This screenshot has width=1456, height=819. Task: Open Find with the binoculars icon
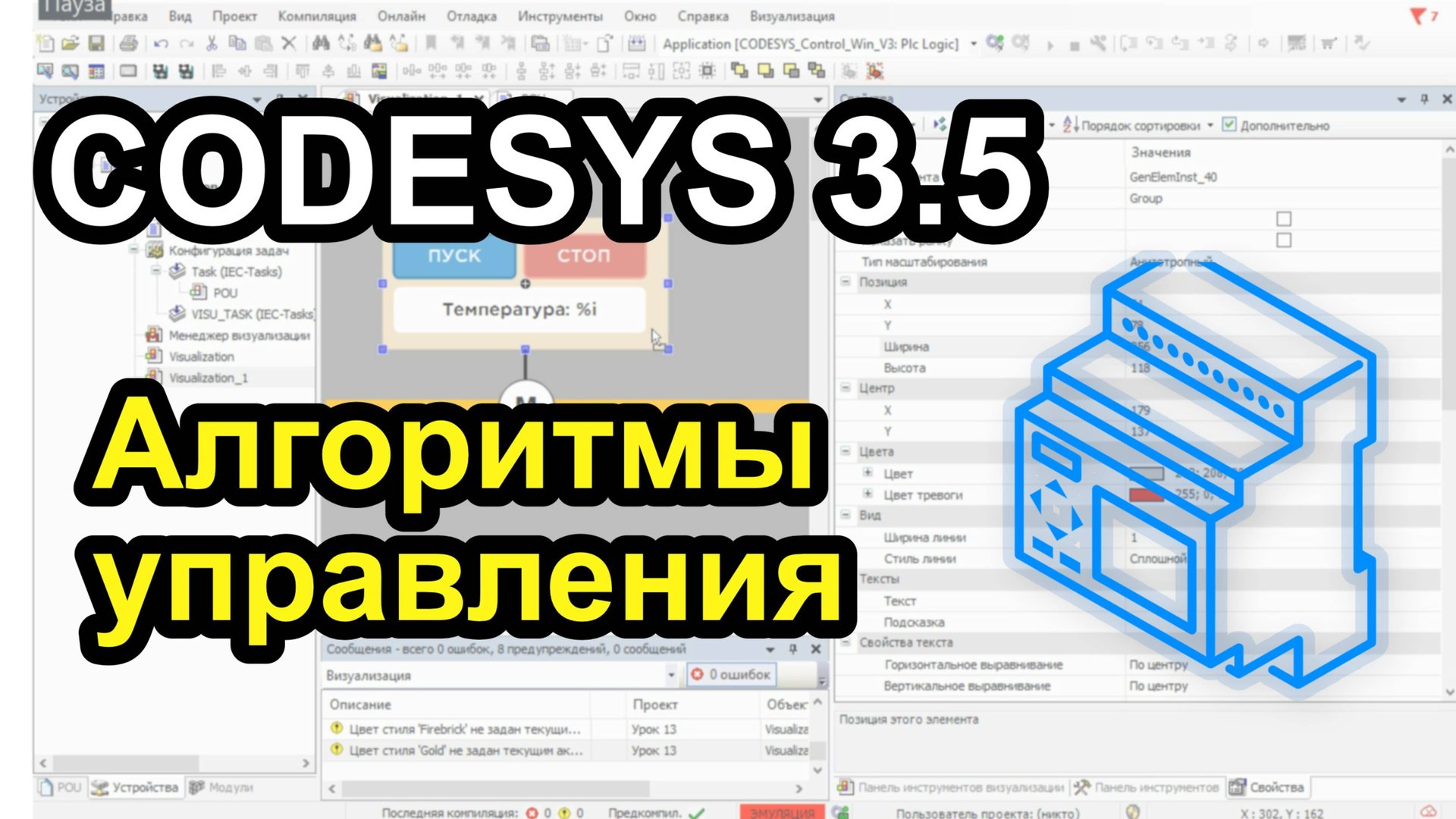coord(321,44)
